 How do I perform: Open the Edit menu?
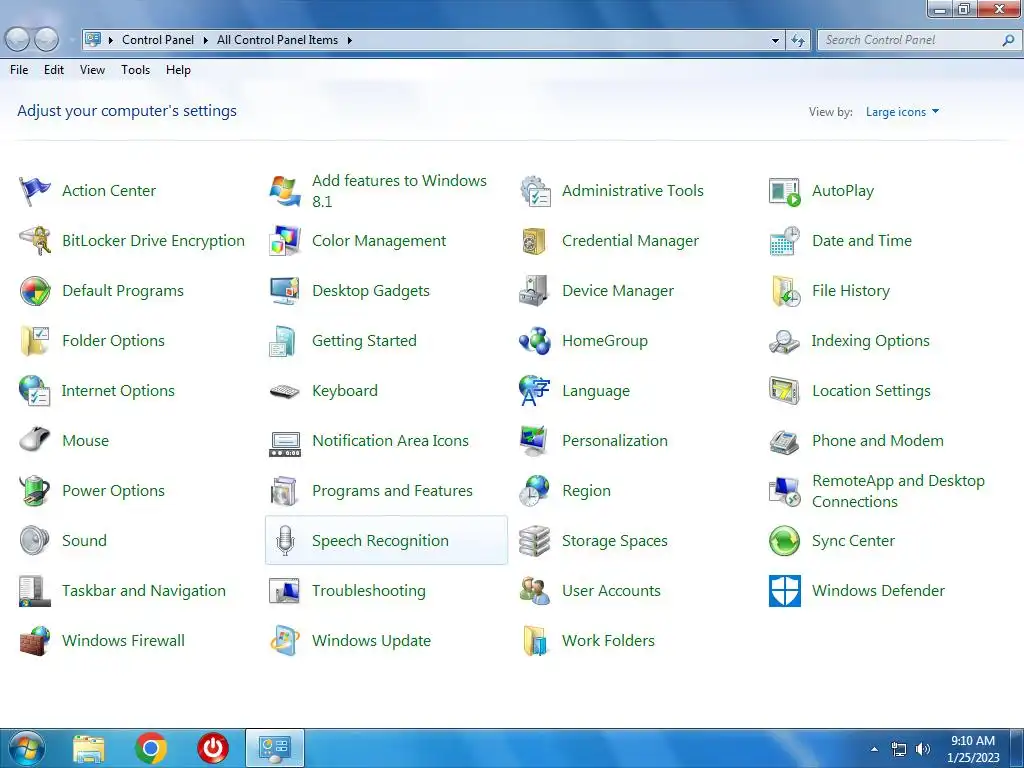coord(54,70)
